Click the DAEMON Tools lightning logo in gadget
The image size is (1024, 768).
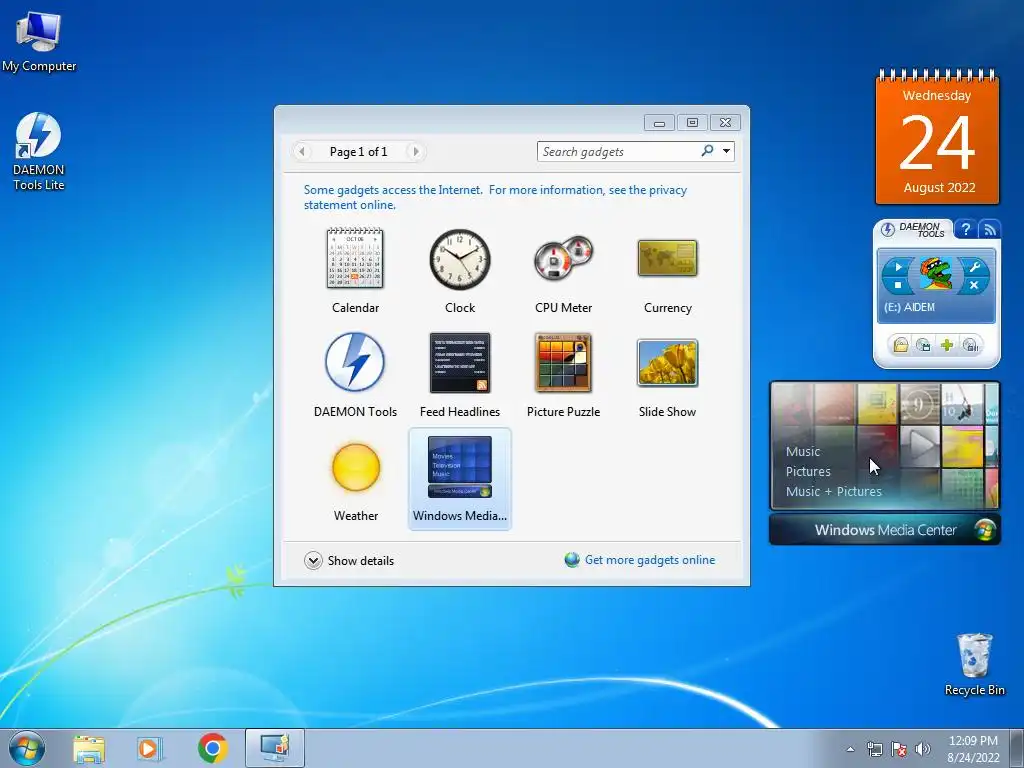(x=888, y=229)
